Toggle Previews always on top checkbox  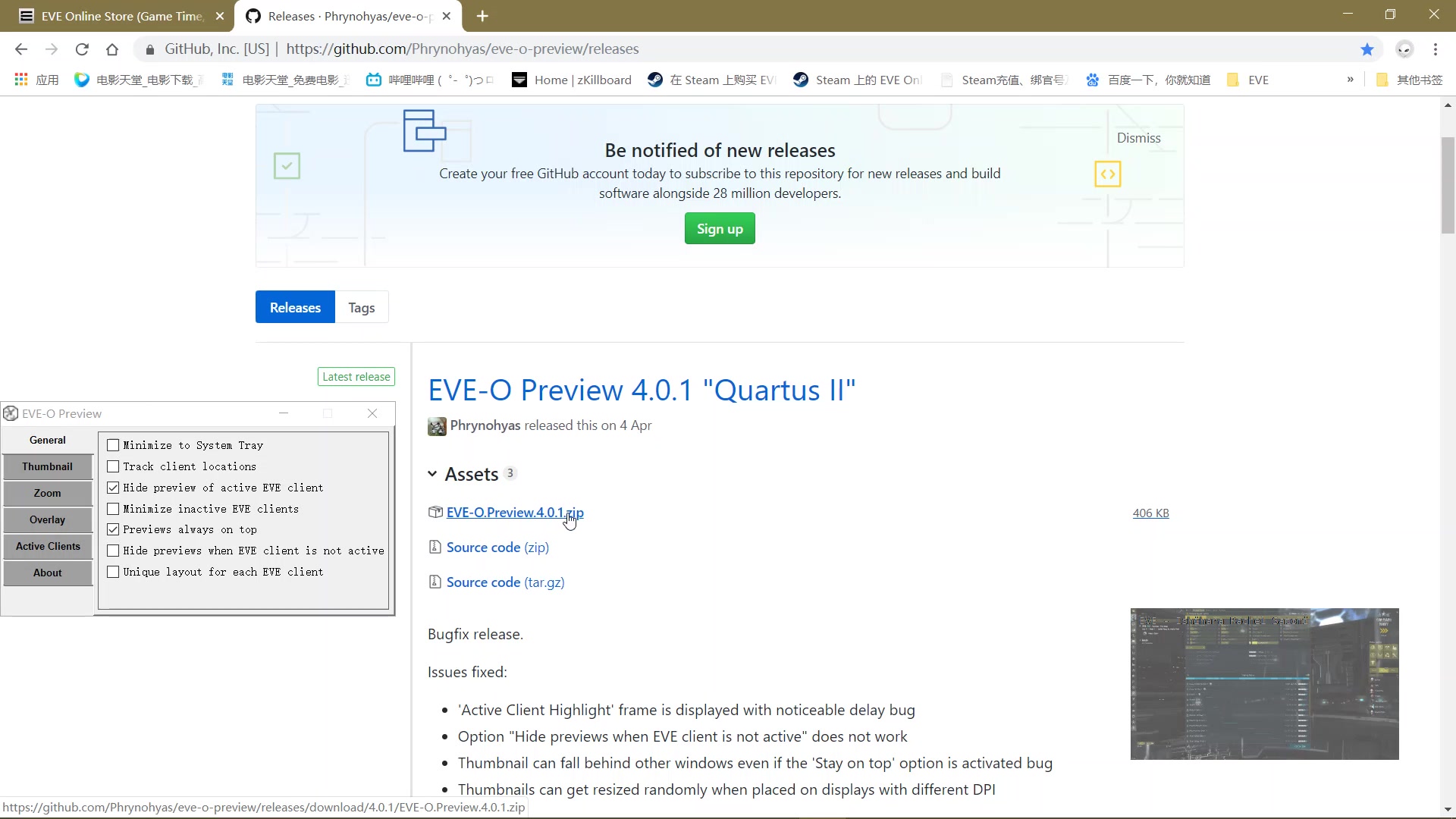point(113,529)
